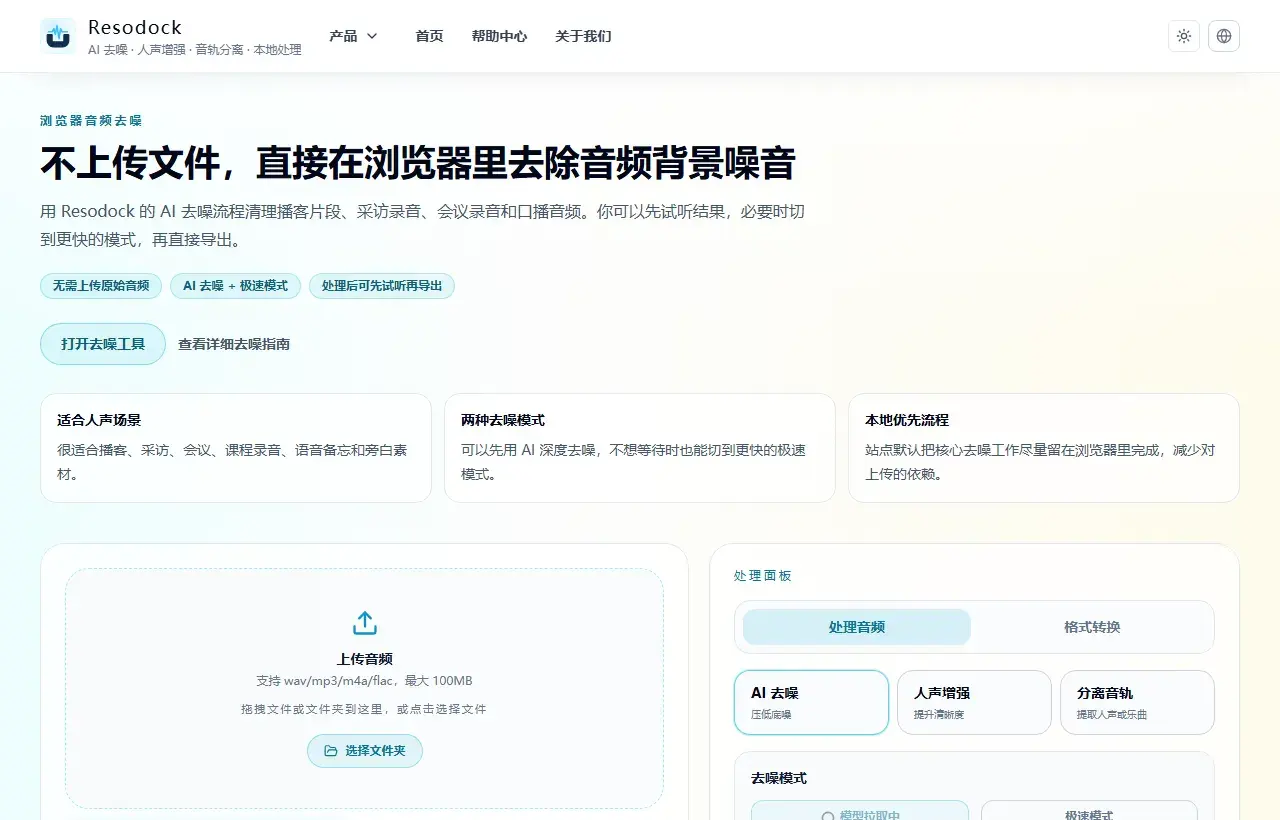Image resolution: width=1280 pixels, height=820 pixels.
Task: Click the 处理后可先试听再导出 tag
Action: [x=382, y=286]
